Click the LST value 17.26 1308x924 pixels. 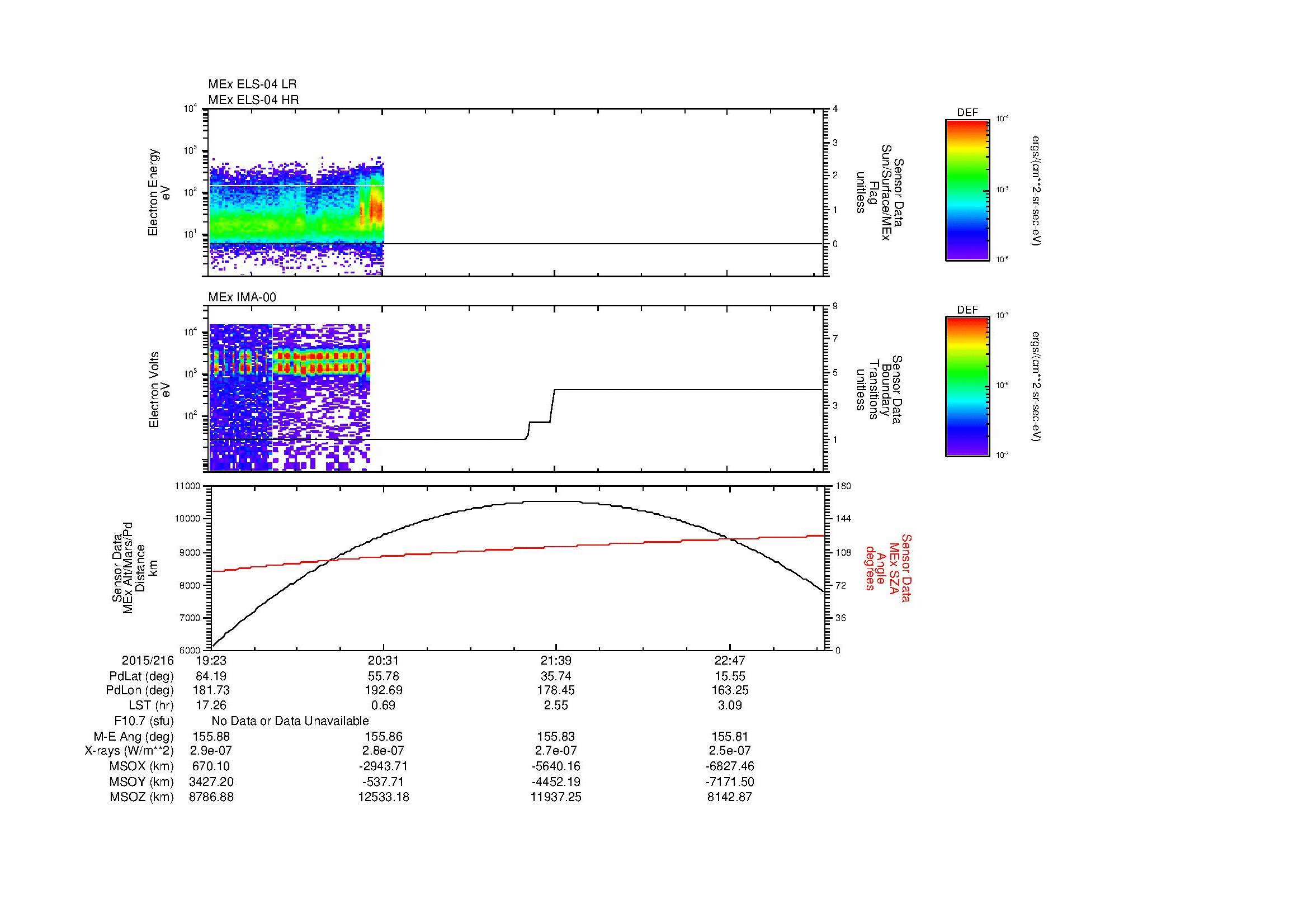pyautogui.click(x=211, y=706)
